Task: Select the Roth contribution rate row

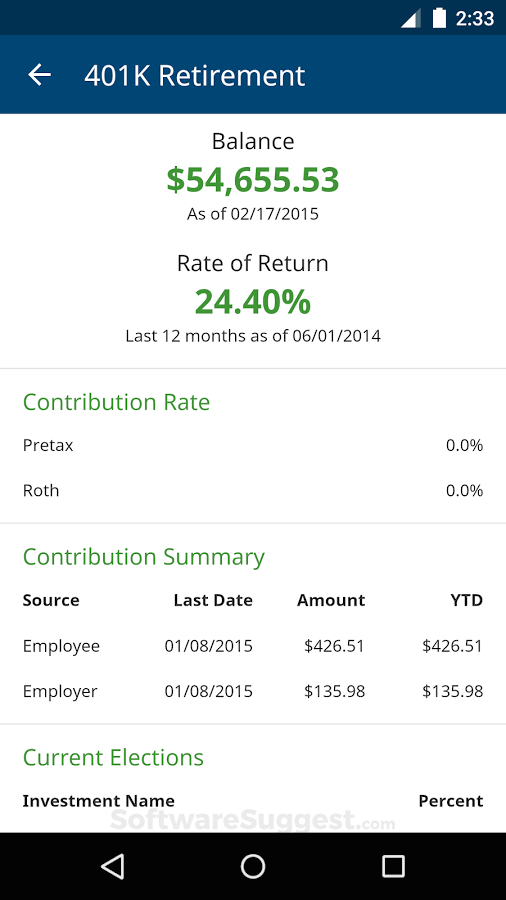Action: [253, 491]
